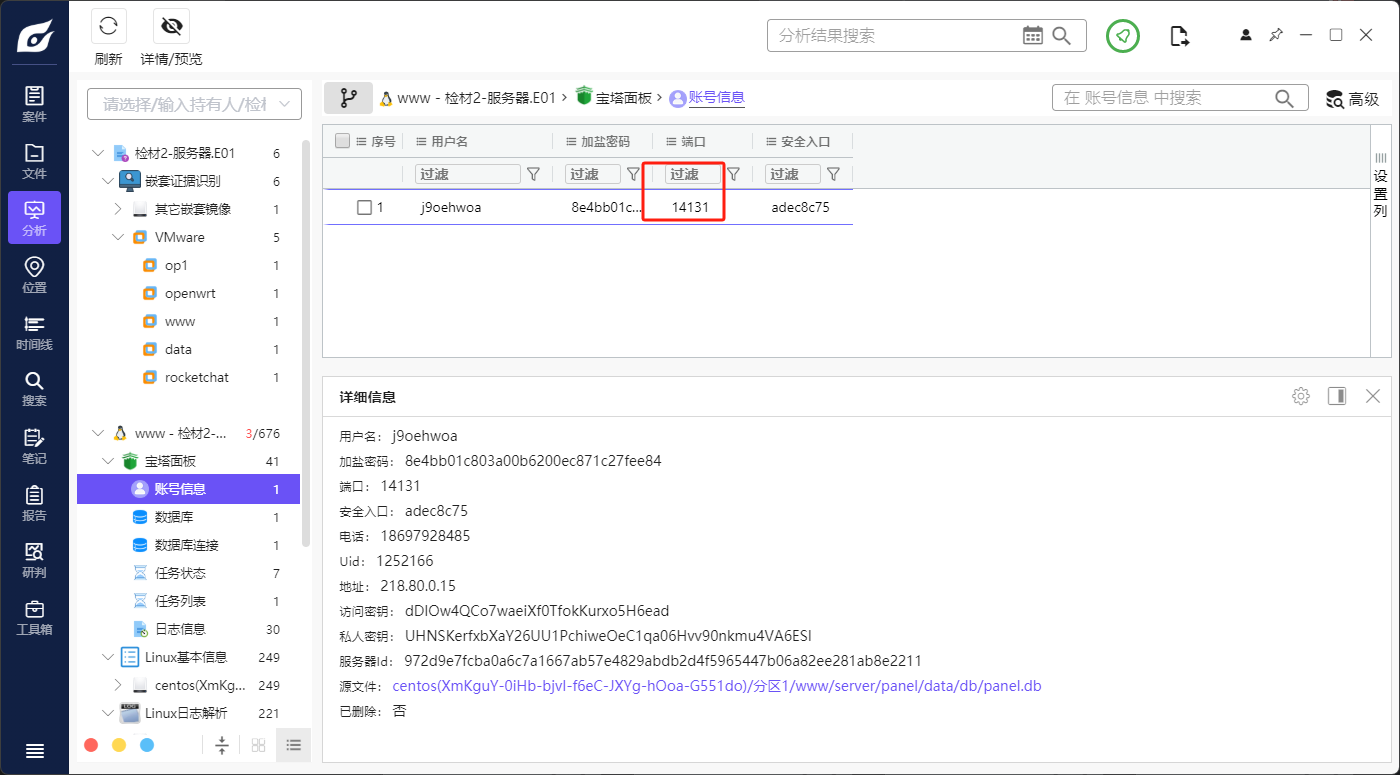Open the calendar date picker in search

click(1033, 36)
